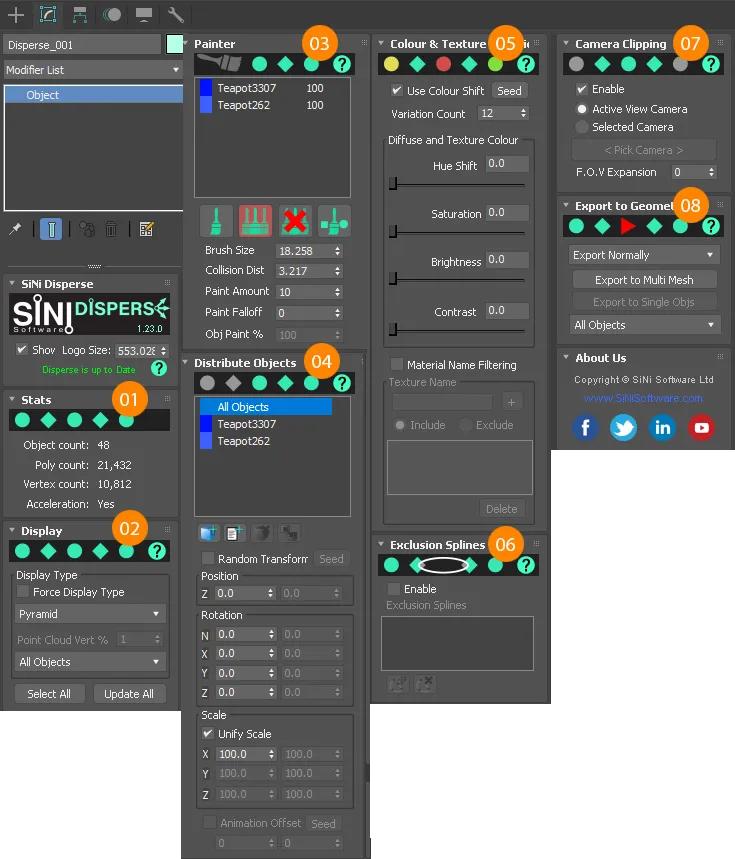
Task: Open the Display rollout help icon
Action: [157, 551]
